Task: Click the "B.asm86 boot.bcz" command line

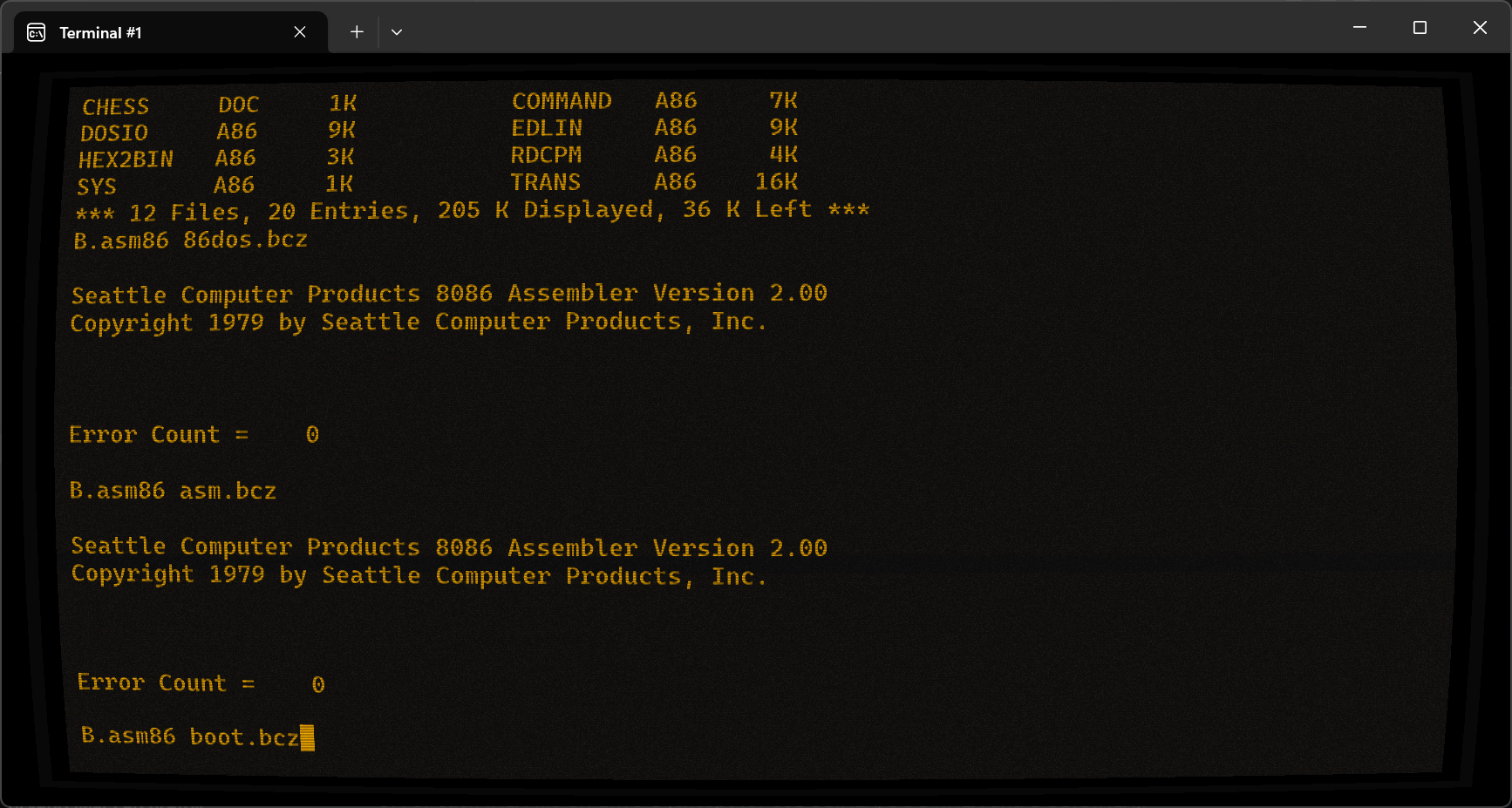Action: [190, 737]
